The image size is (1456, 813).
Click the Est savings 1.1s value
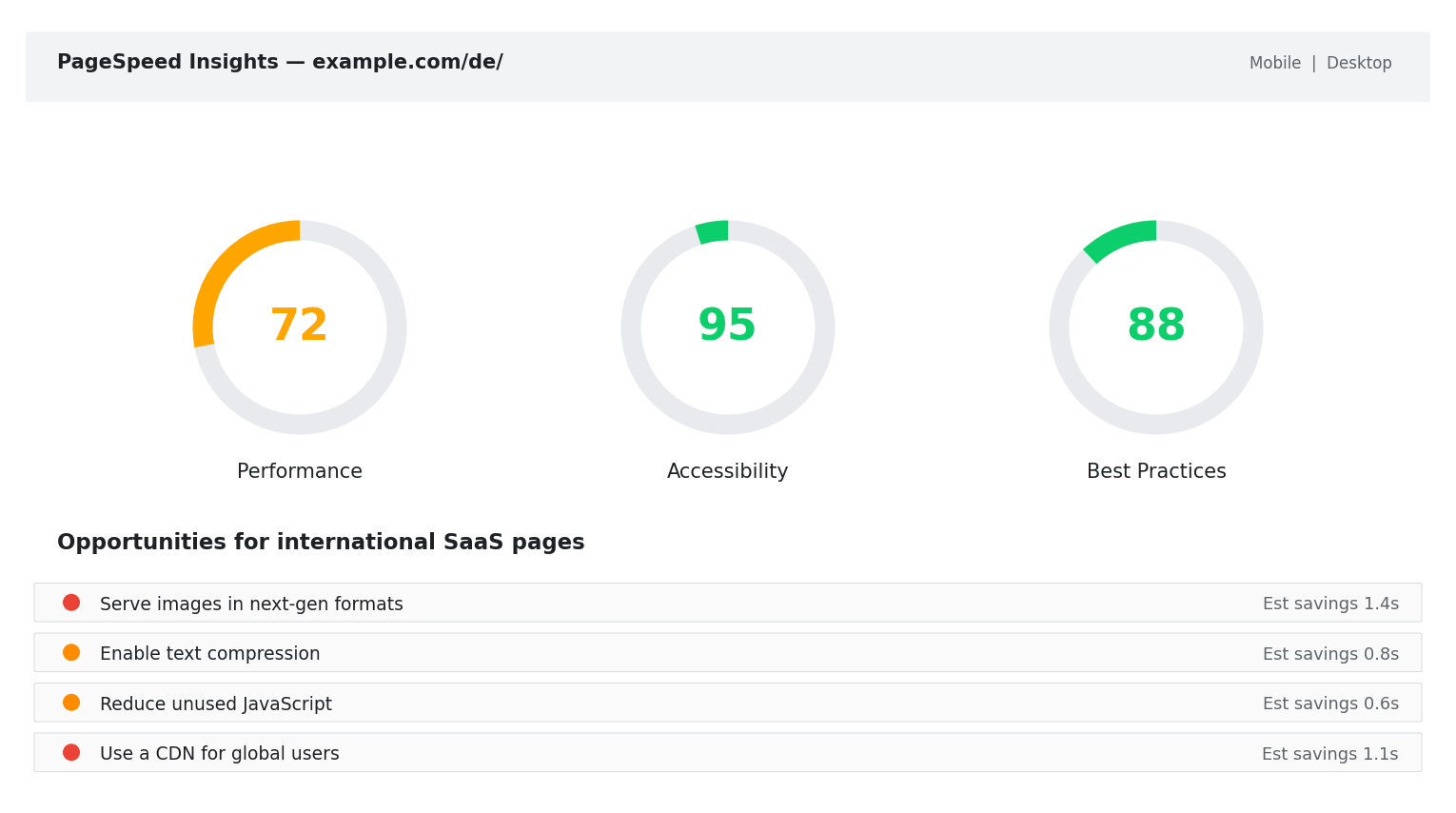point(1330,754)
